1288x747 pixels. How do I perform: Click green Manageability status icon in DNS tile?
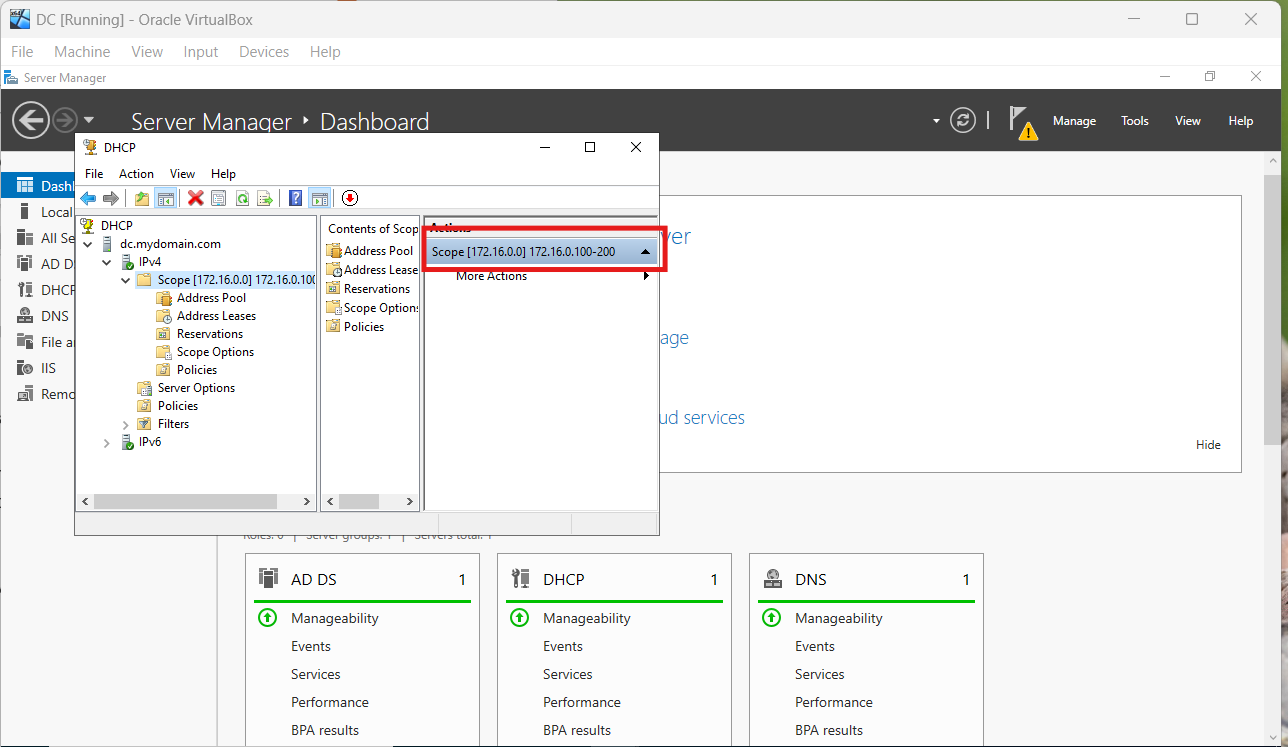point(771,618)
